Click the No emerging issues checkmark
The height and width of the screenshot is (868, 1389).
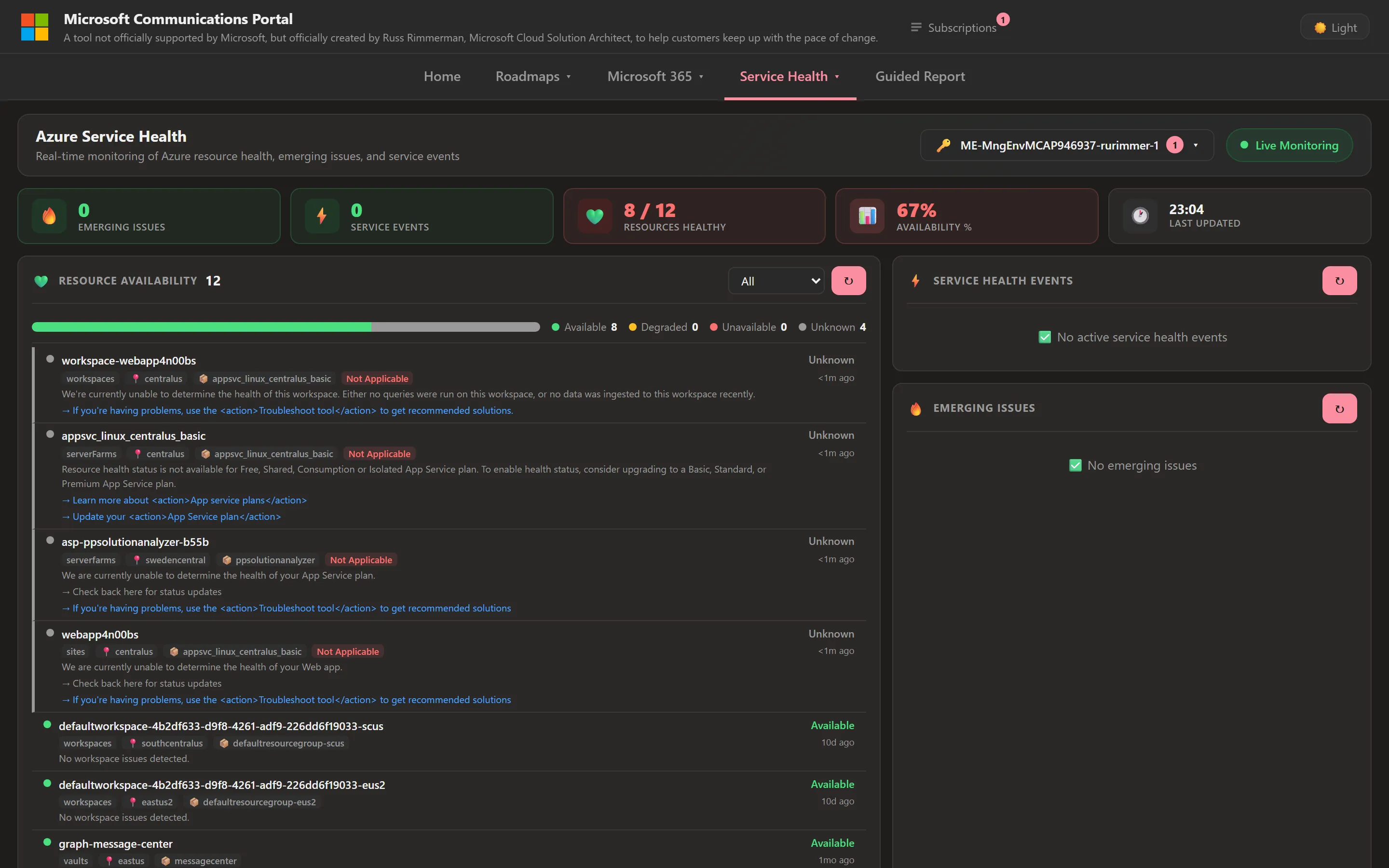coord(1075,465)
